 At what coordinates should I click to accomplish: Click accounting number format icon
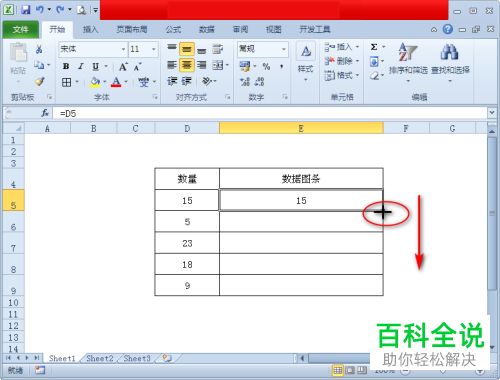tap(245, 66)
